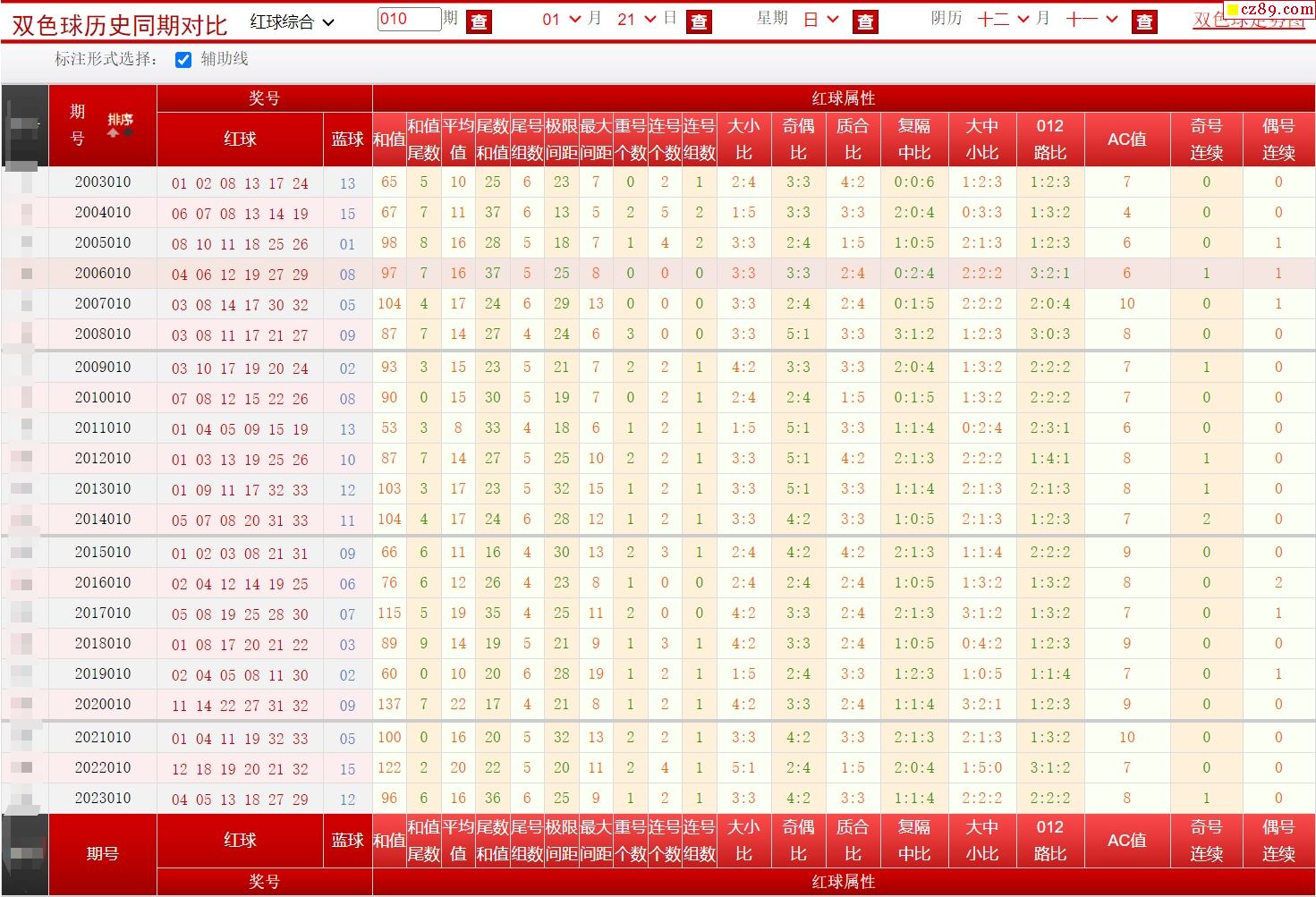Click 查 button next to 星期 selector

865,21
